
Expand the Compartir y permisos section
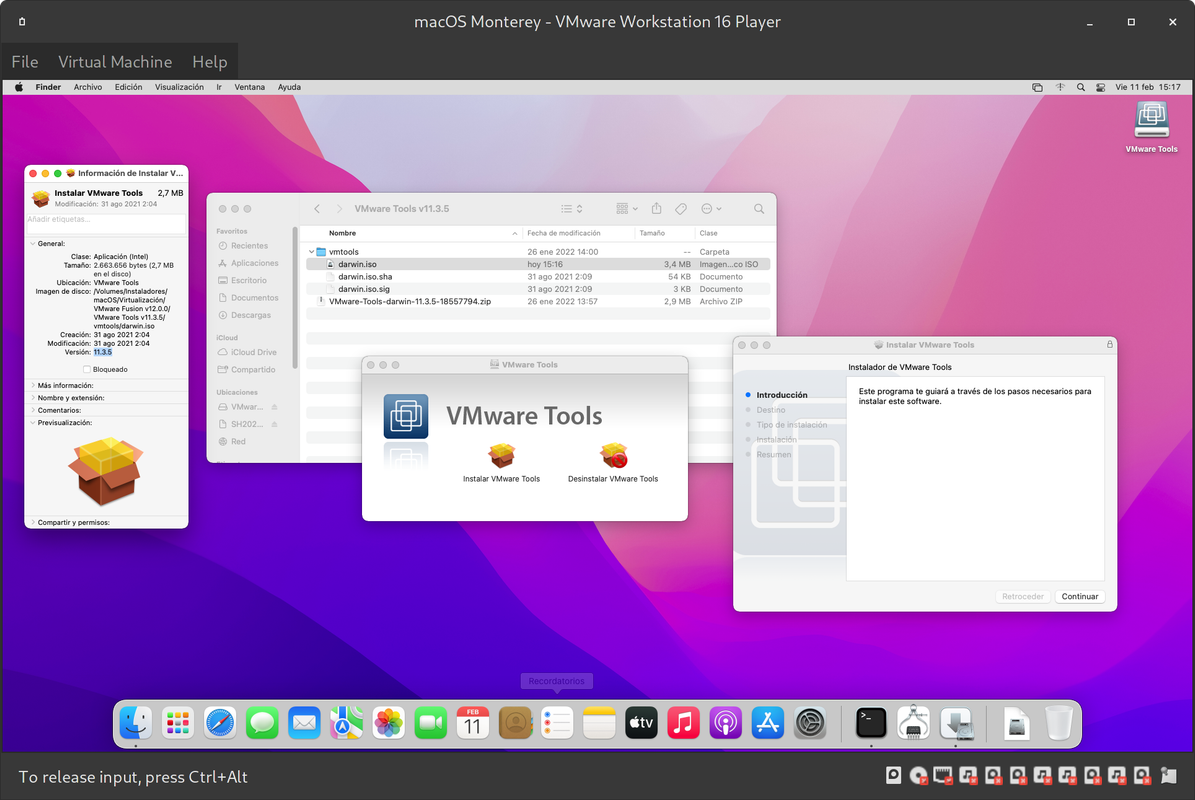coord(33,523)
